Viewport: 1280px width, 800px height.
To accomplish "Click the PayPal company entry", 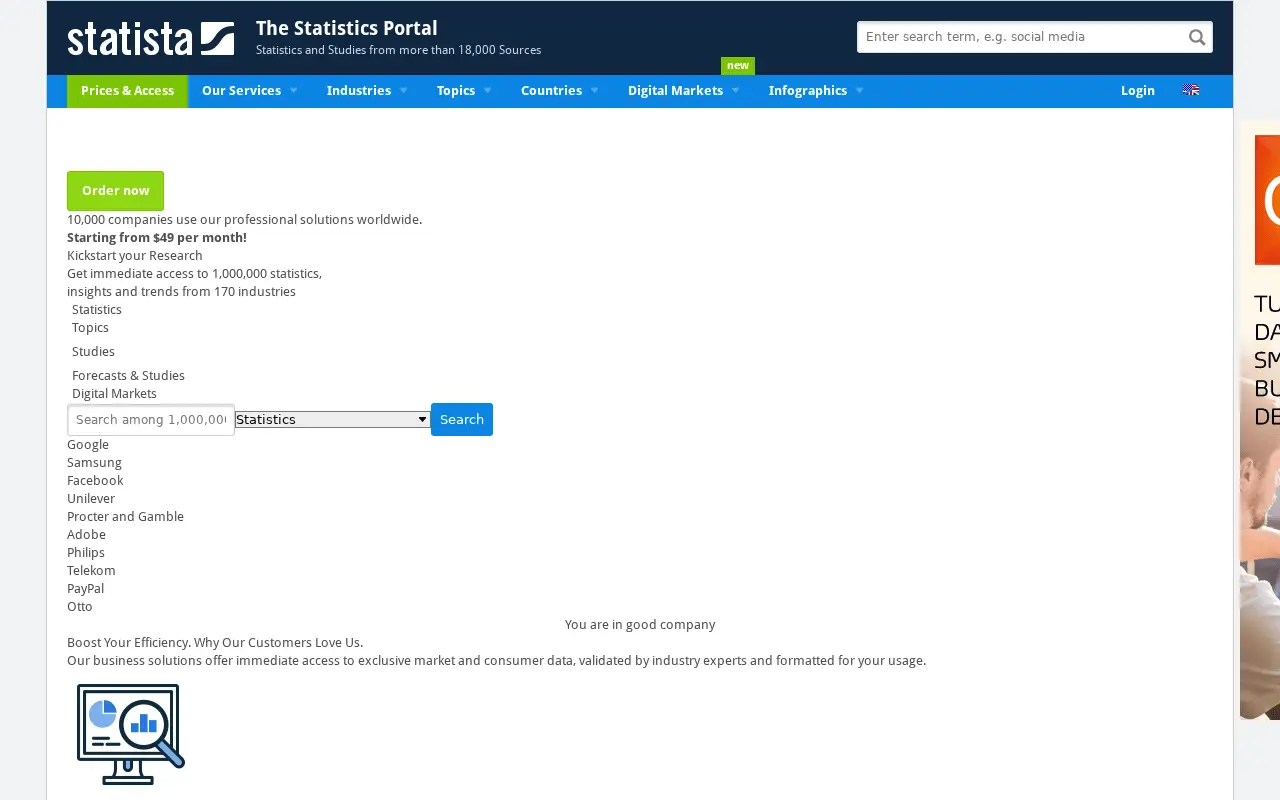I will [x=85, y=589].
